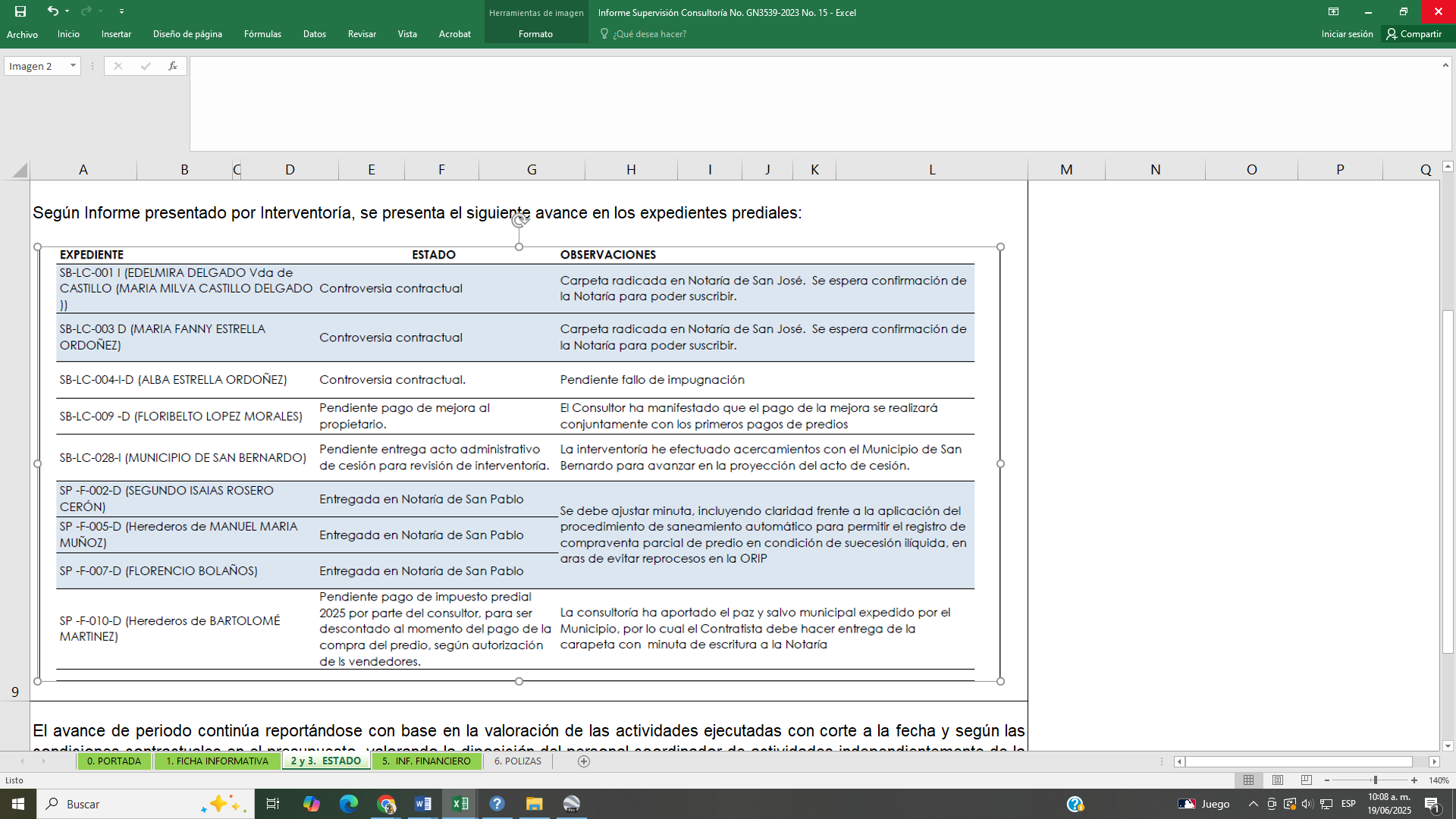Click the Insert Function fx icon

173,66
